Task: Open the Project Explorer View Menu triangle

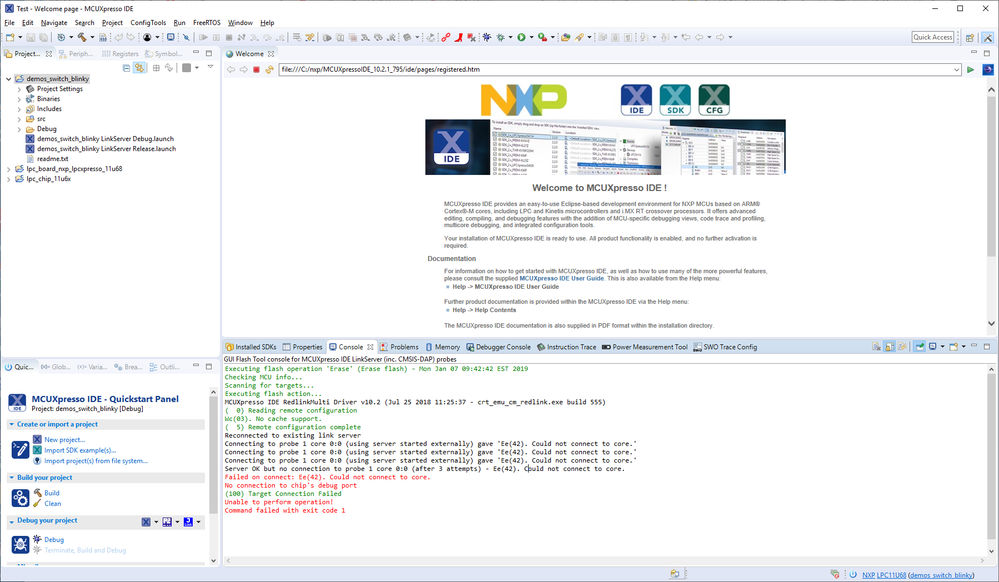Action: pyautogui.click(x=210, y=68)
